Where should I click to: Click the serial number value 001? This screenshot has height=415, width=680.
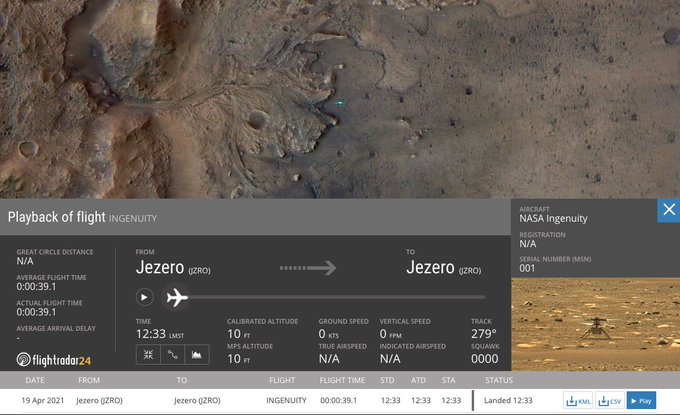pos(527,268)
